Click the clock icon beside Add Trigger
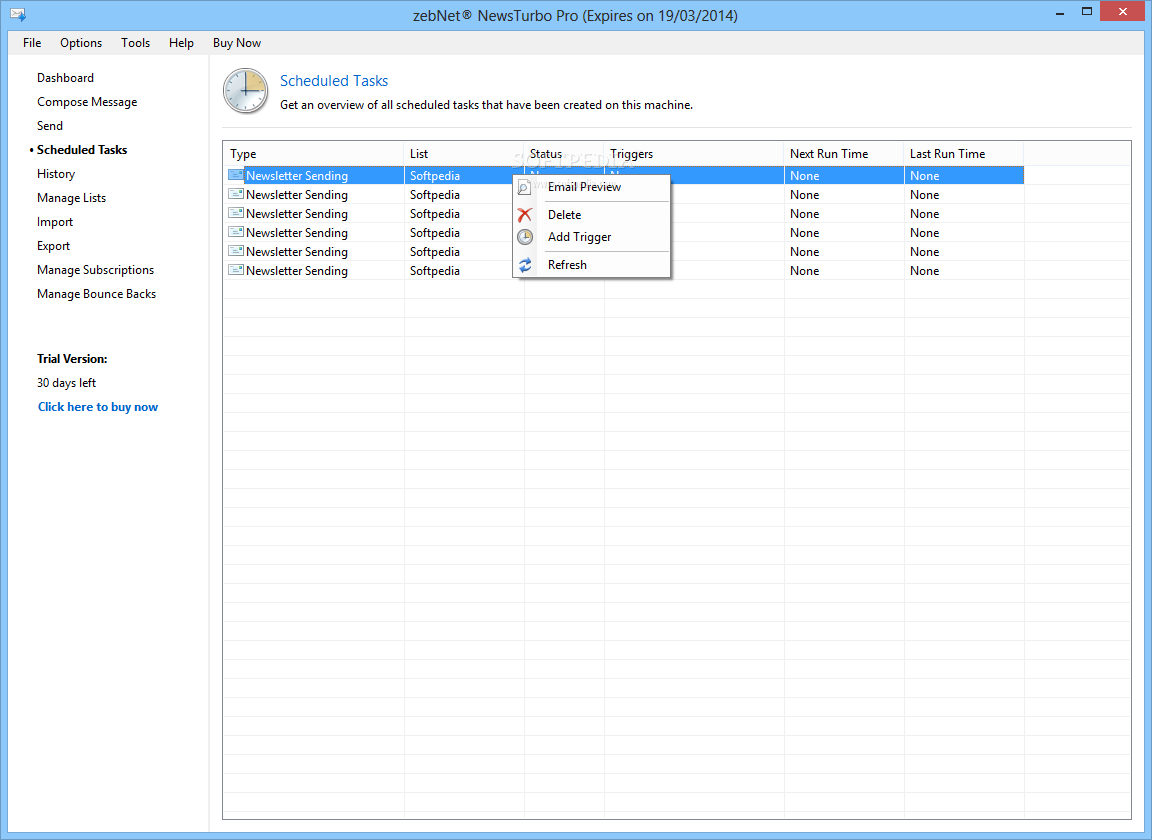This screenshot has width=1152, height=840. click(525, 237)
